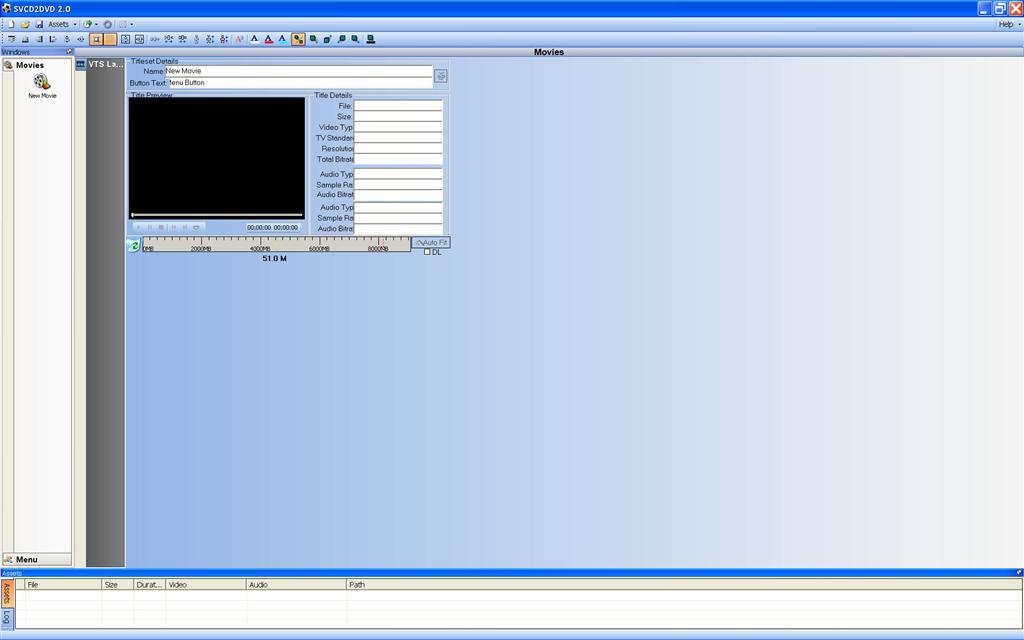Enable the DL checkbox

click(x=427, y=252)
